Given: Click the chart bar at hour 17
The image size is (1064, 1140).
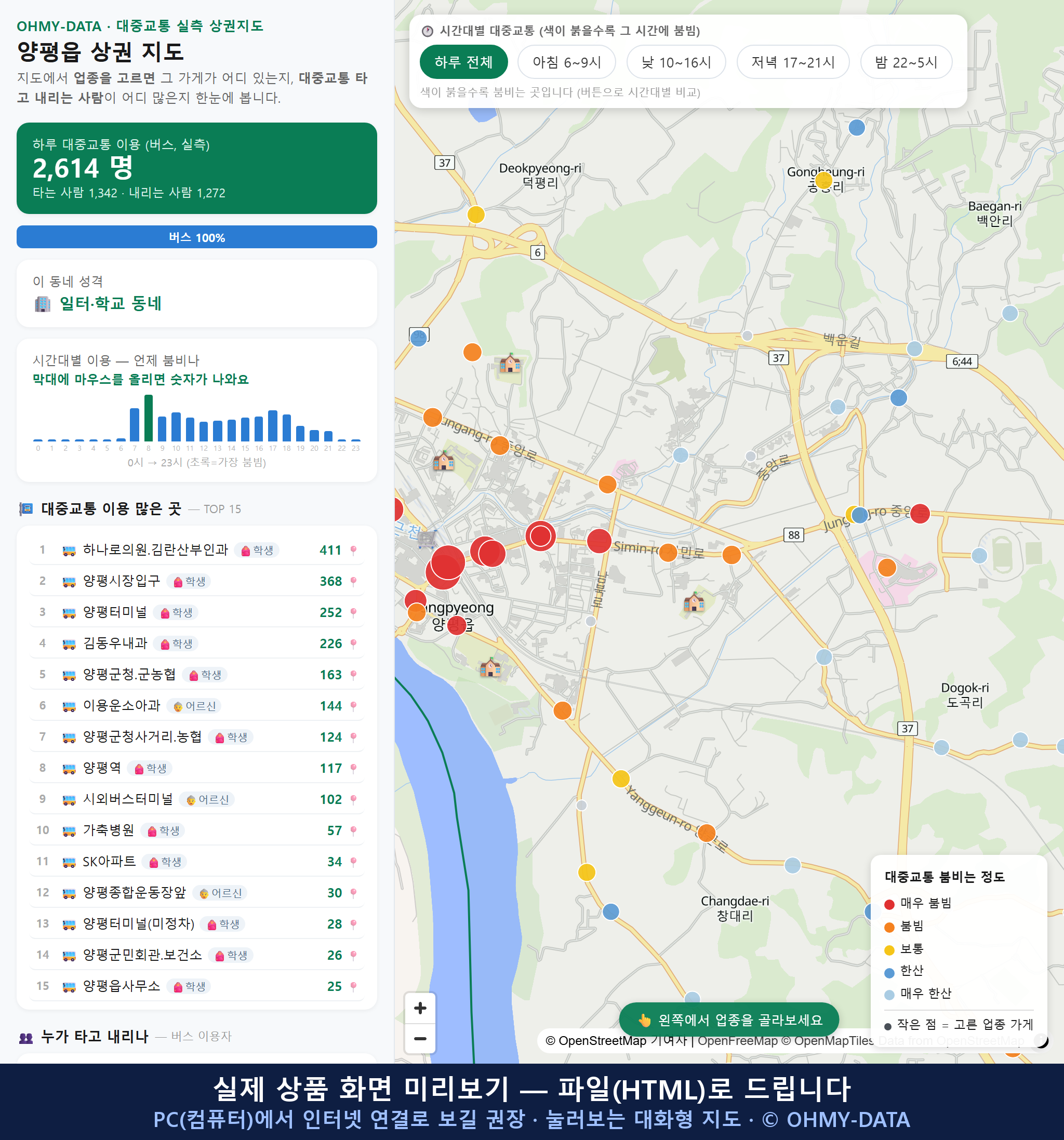Looking at the screenshot, I should [x=273, y=426].
